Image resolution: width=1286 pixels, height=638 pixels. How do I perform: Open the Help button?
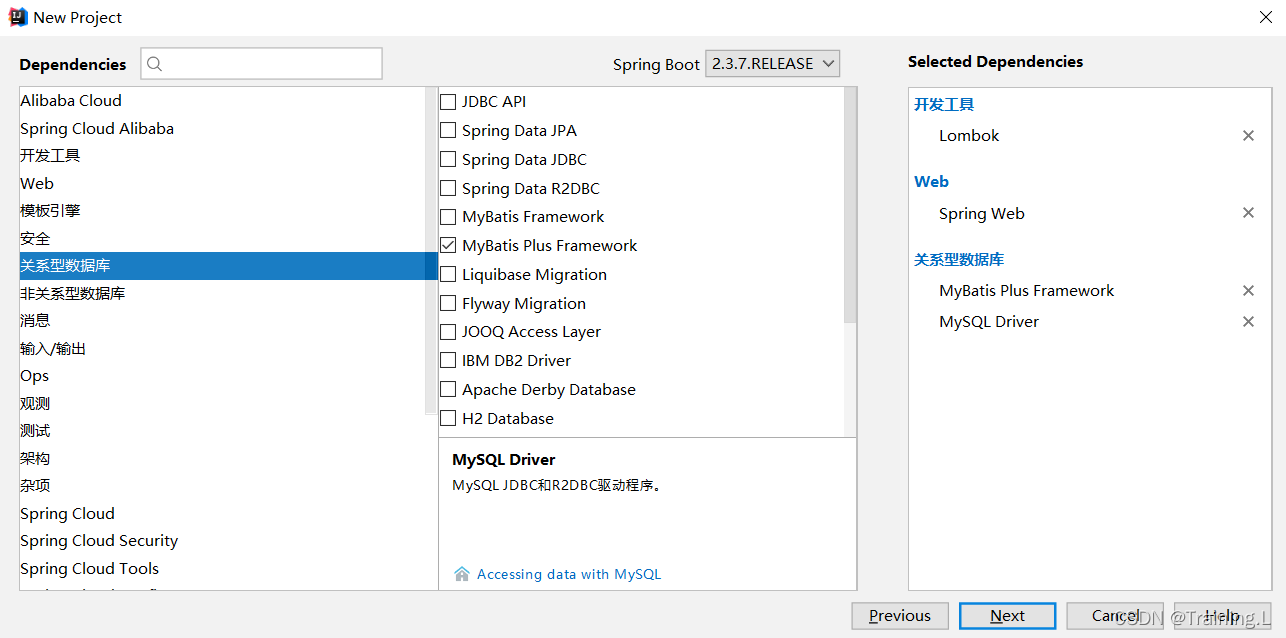coord(1222,616)
